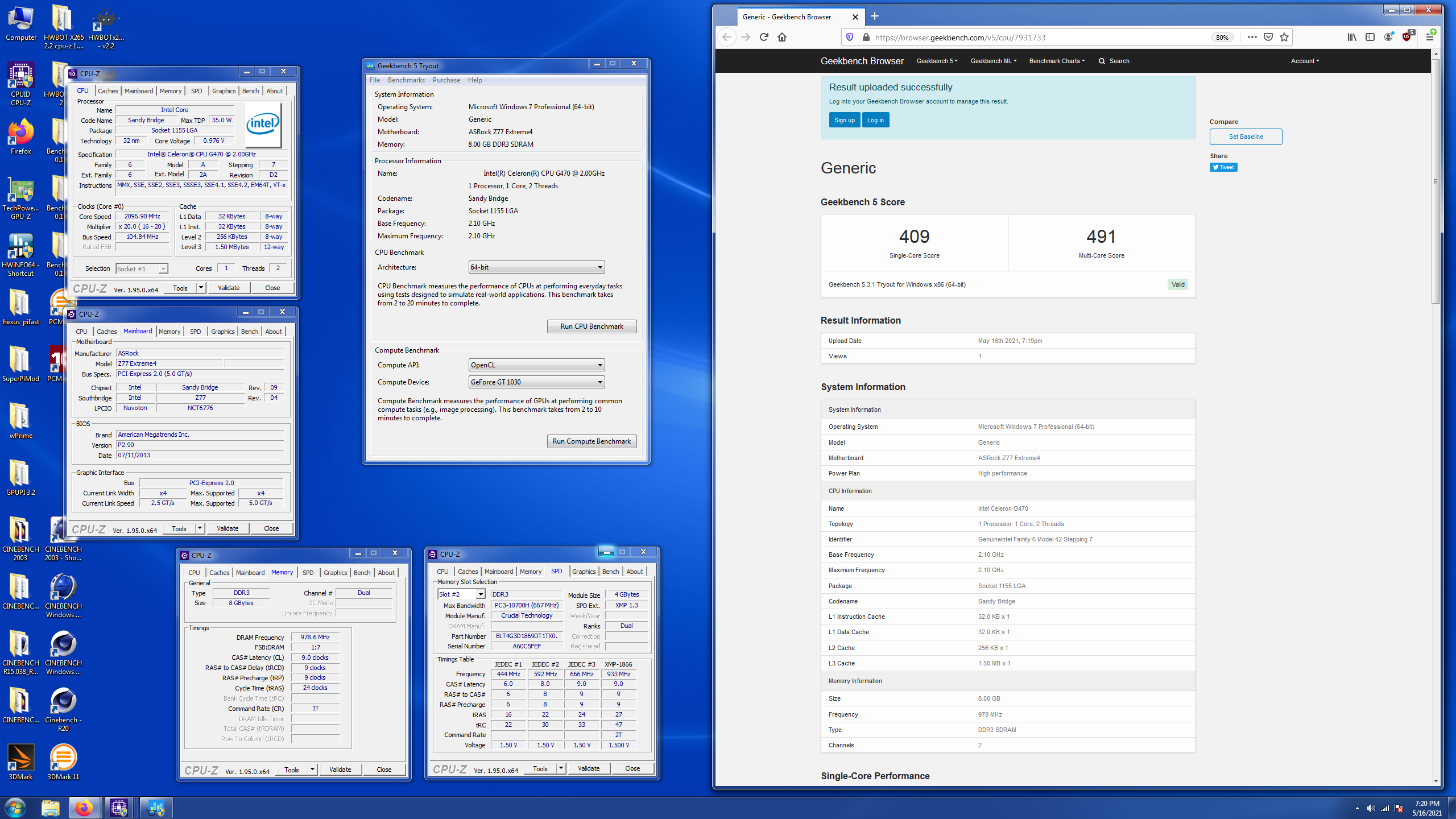Viewport: 1456px width, 819px height.
Task: Open Socket #1 selection dropdown
Action: pos(142,269)
